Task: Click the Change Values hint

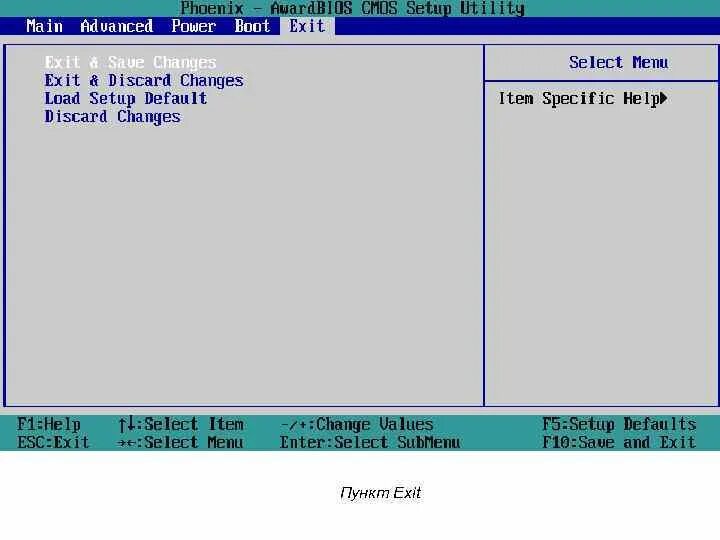Action: click(357, 424)
